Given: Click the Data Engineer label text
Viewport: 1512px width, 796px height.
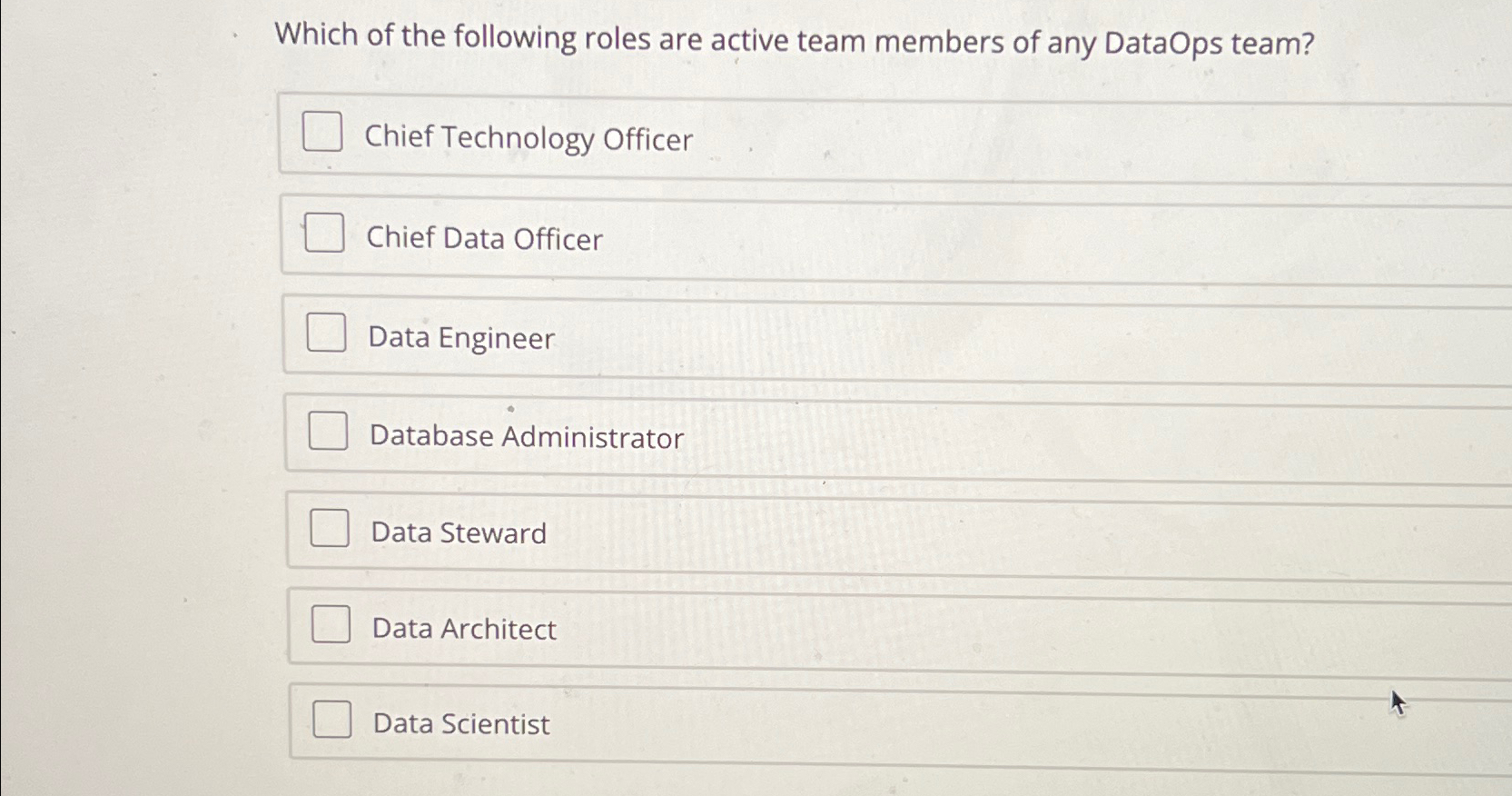Looking at the screenshot, I should [x=461, y=338].
